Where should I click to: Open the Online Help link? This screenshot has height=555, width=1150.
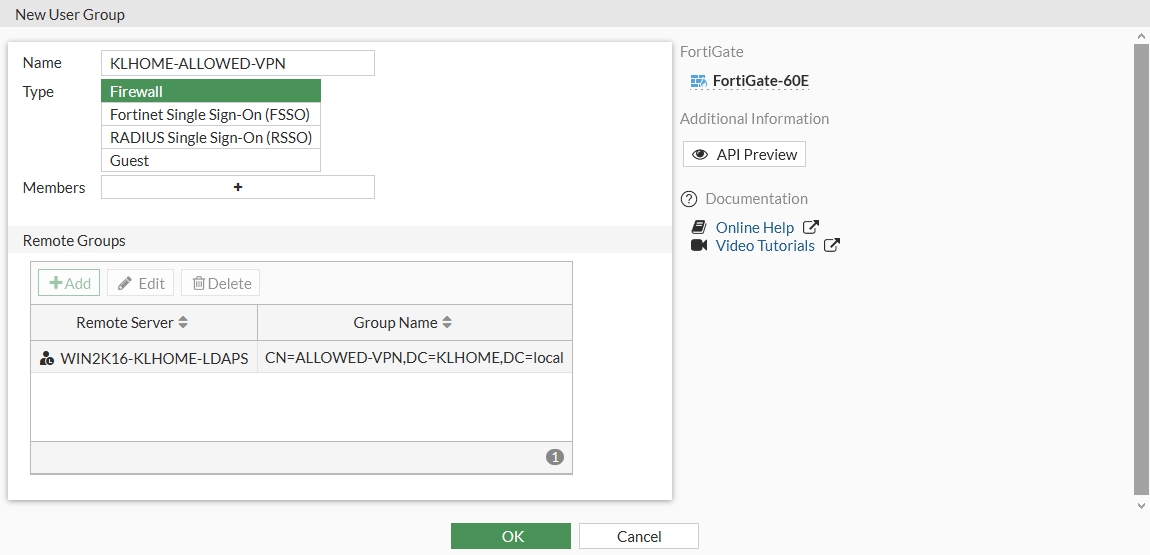click(x=755, y=228)
